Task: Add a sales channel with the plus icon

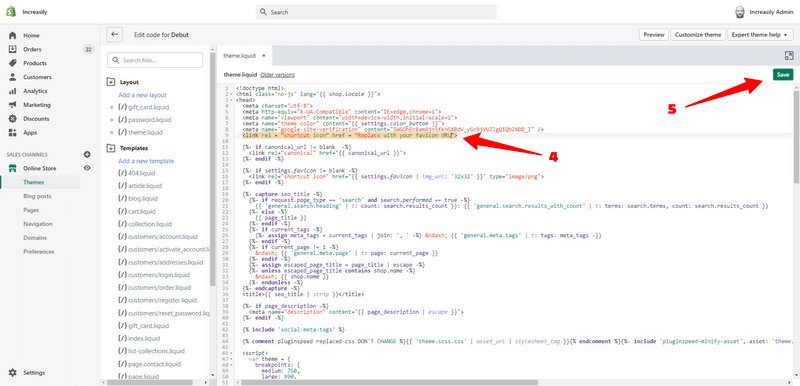Action: click(x=87, y=155)
